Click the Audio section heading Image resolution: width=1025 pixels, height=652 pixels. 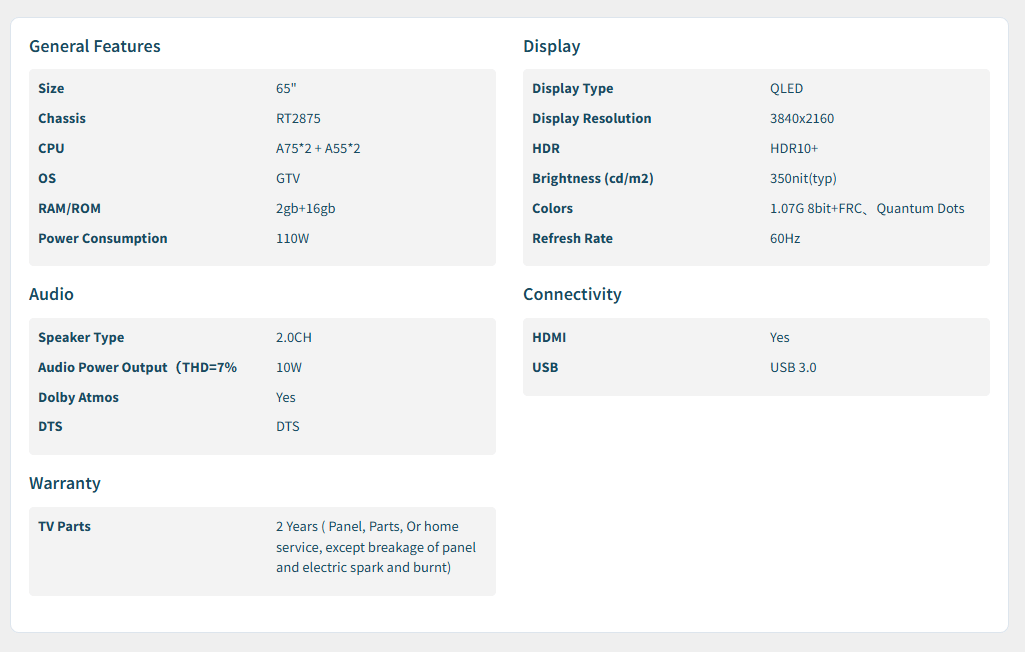point(51,294)
